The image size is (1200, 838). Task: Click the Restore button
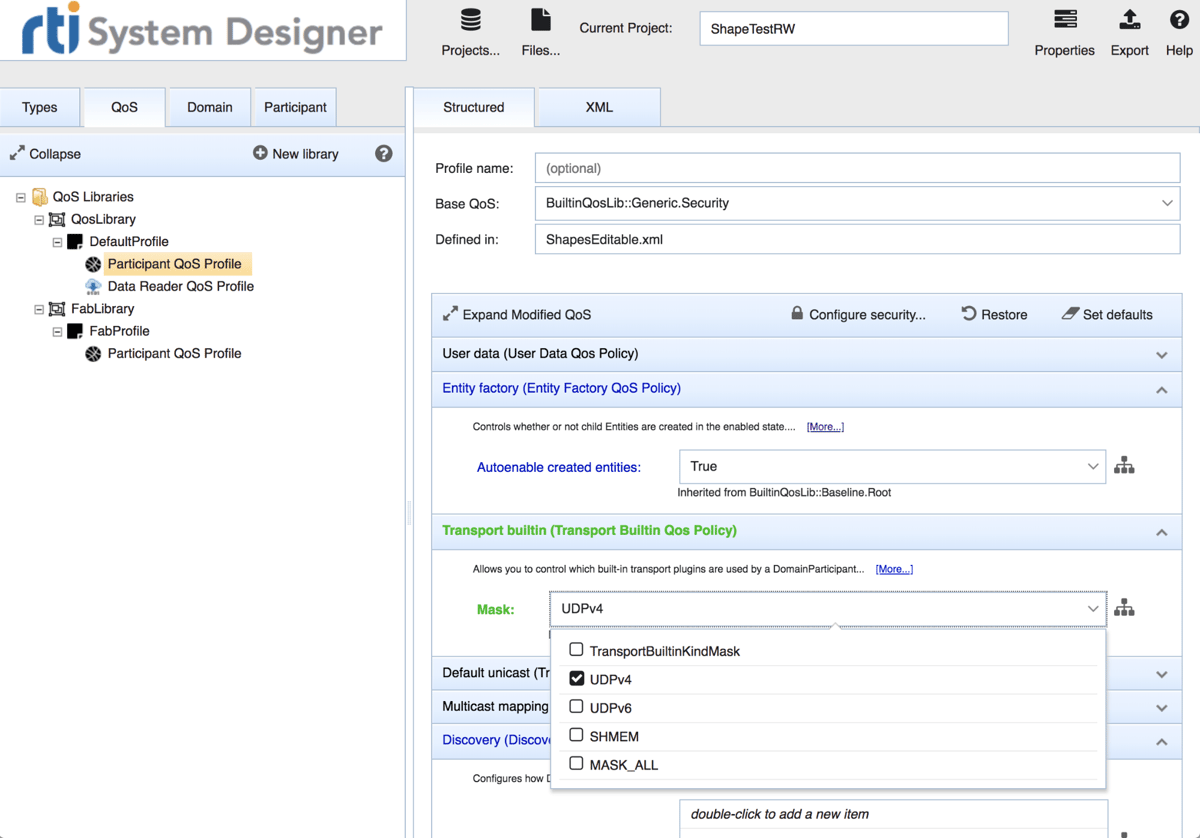tap(994, 314)
